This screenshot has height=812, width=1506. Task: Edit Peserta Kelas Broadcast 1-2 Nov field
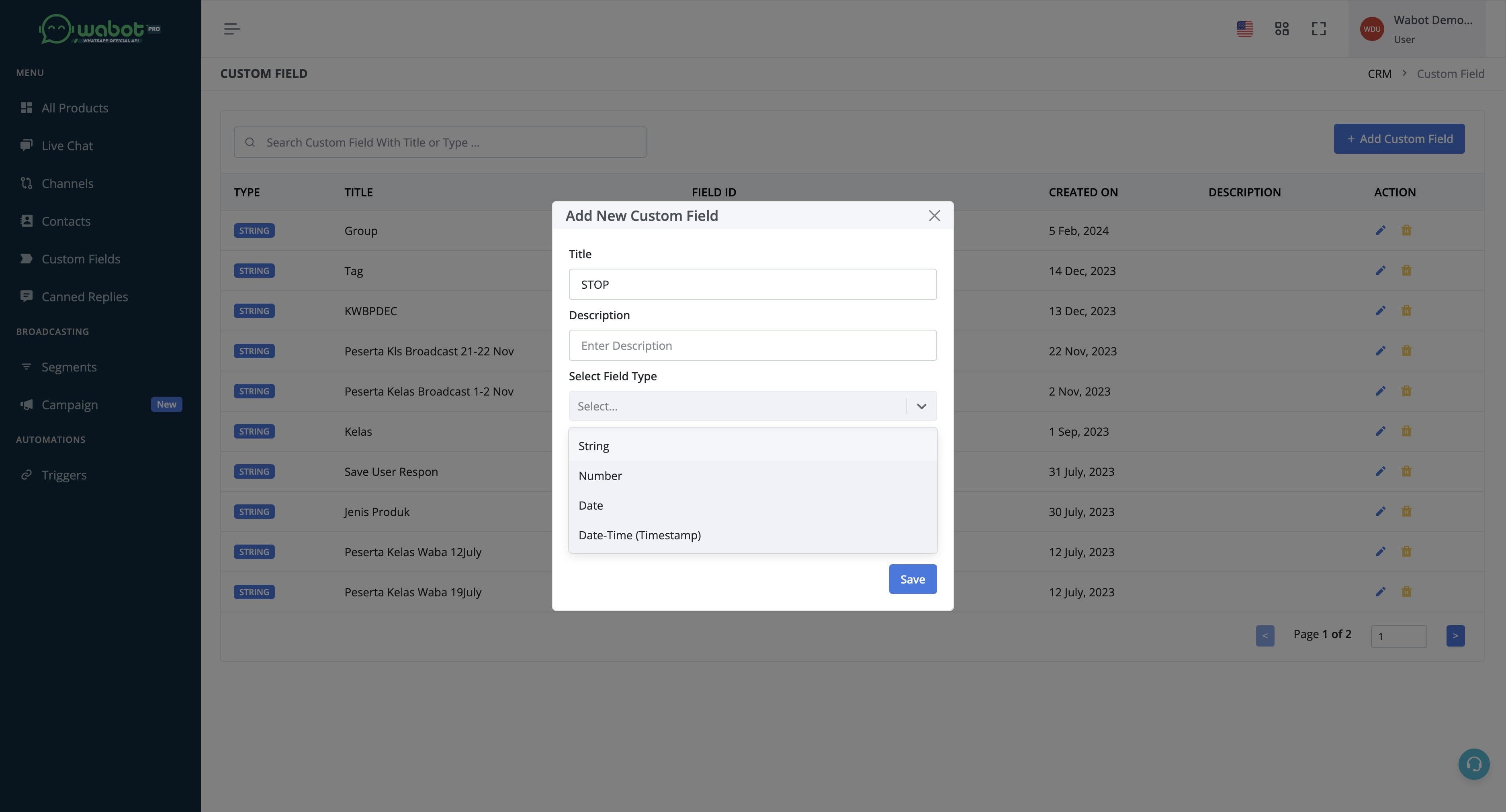[x=1380, y=391]
